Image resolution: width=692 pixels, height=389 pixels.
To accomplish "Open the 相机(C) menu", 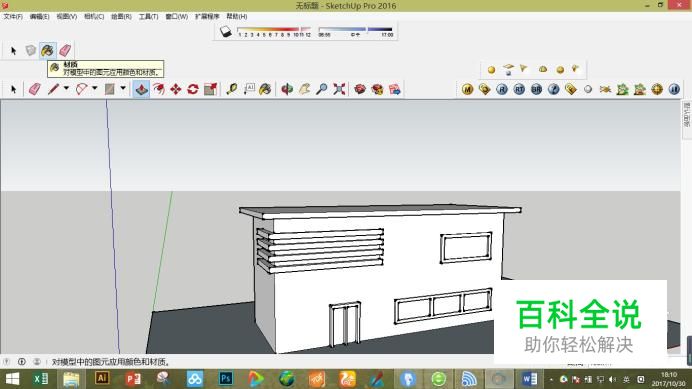I will pyautogui.click(x=94, y=16).
